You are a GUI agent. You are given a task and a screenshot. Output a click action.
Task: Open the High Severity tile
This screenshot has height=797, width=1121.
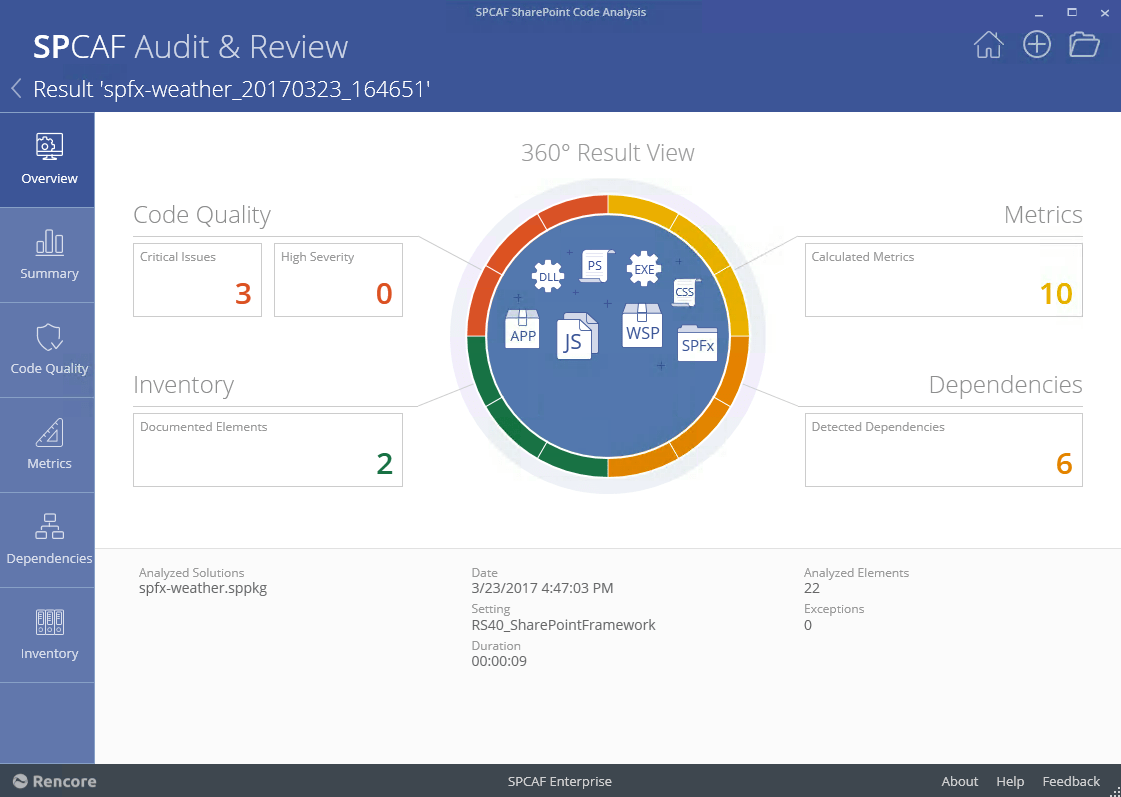(338, 280)
